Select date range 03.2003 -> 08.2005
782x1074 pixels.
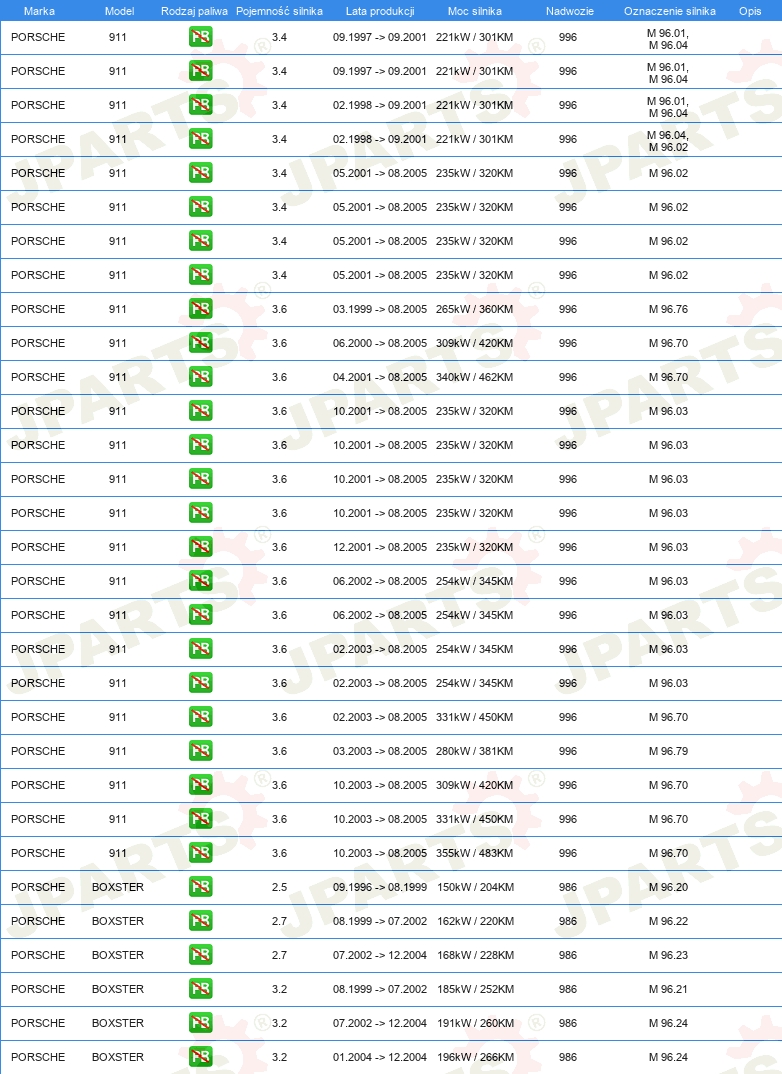380,751
